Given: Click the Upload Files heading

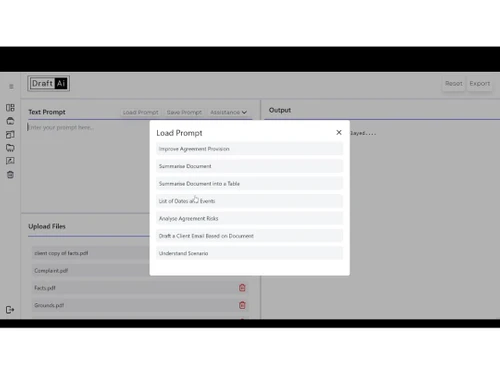Looking at the screenshot, I should point(47,226).
